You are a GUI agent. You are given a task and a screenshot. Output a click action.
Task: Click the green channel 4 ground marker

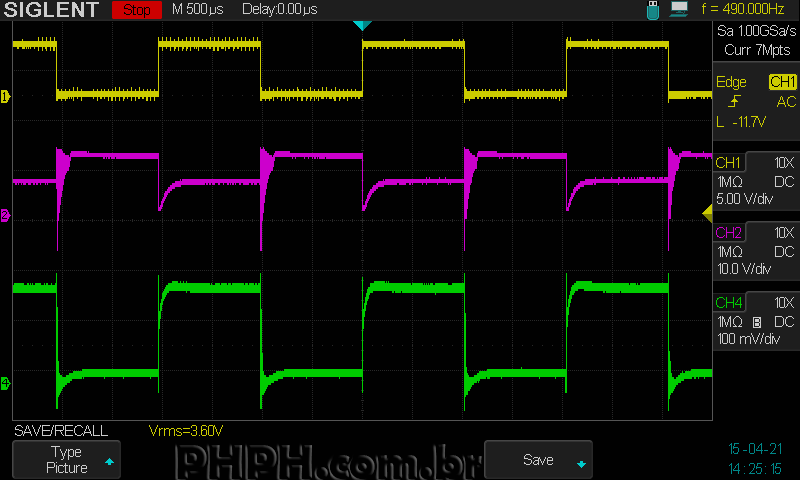5,383
